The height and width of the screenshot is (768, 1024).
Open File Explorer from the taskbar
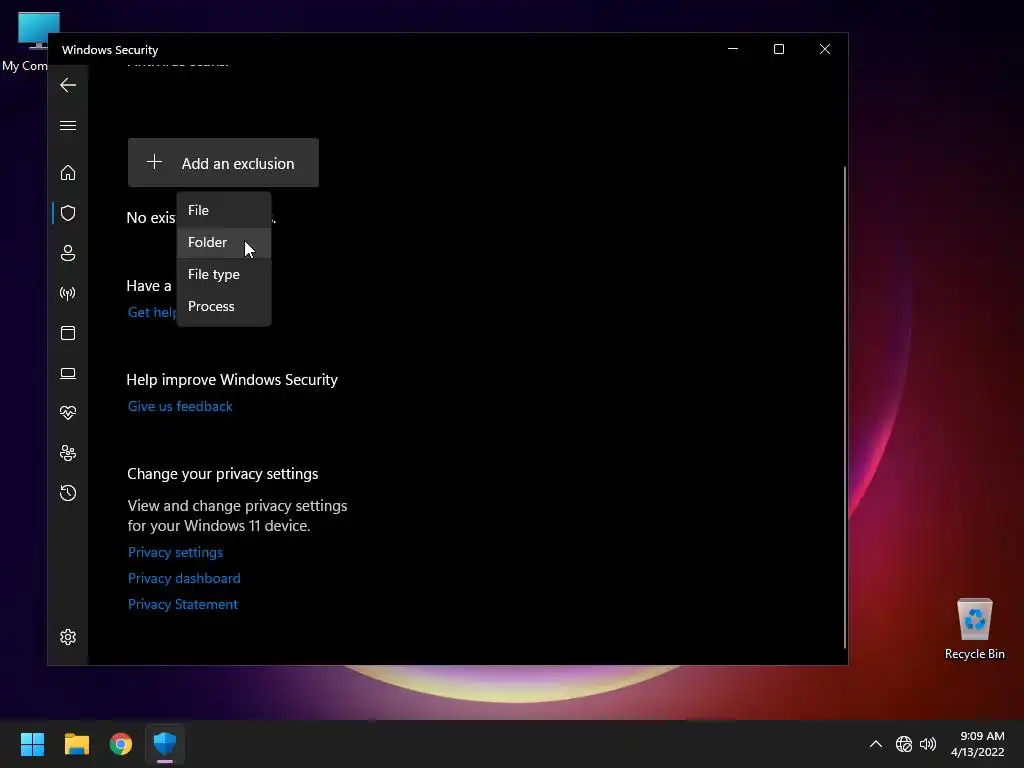click(76, 744)
